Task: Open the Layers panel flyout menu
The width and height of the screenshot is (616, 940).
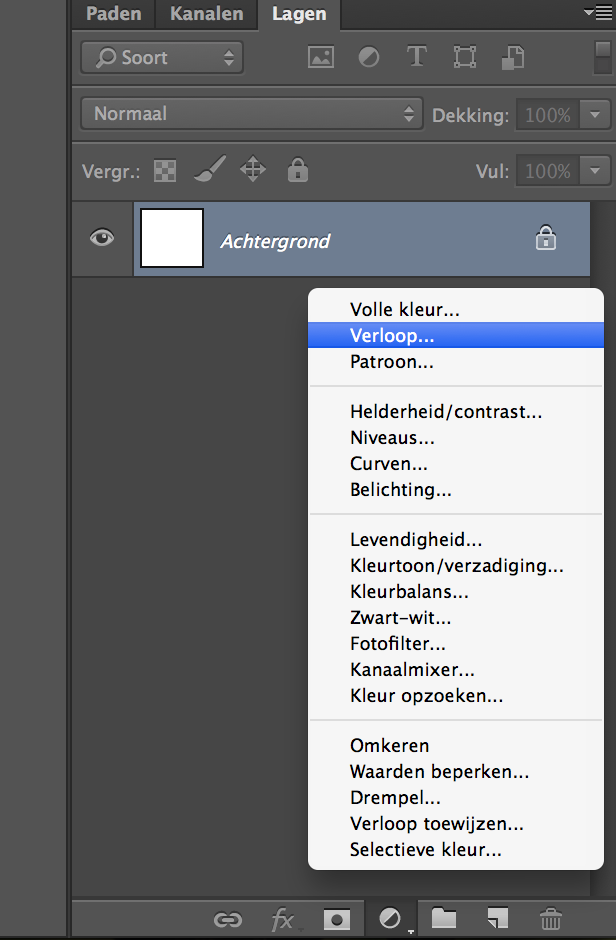Action: 598,13
